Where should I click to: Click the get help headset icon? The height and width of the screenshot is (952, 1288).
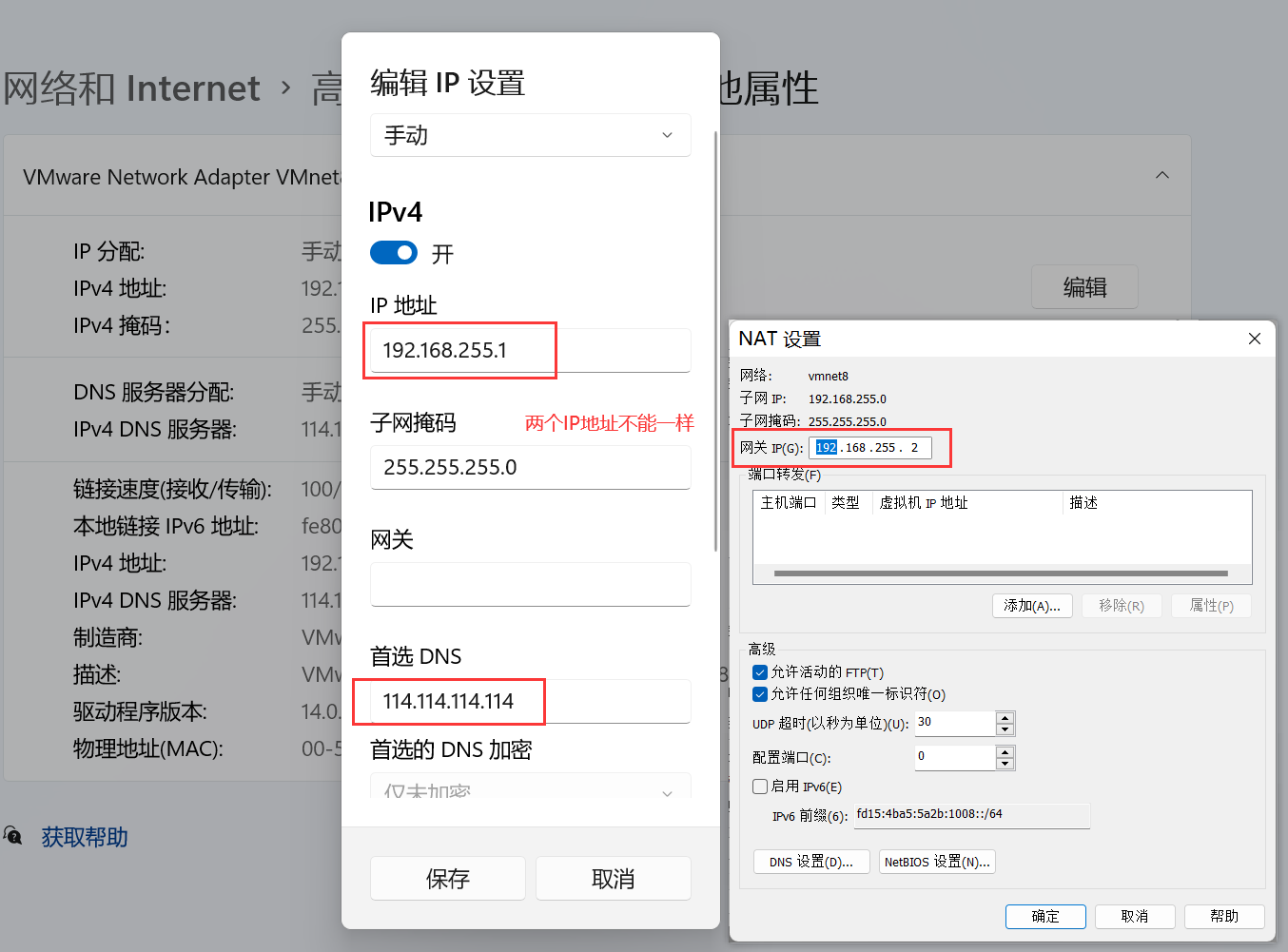(13, 836)
